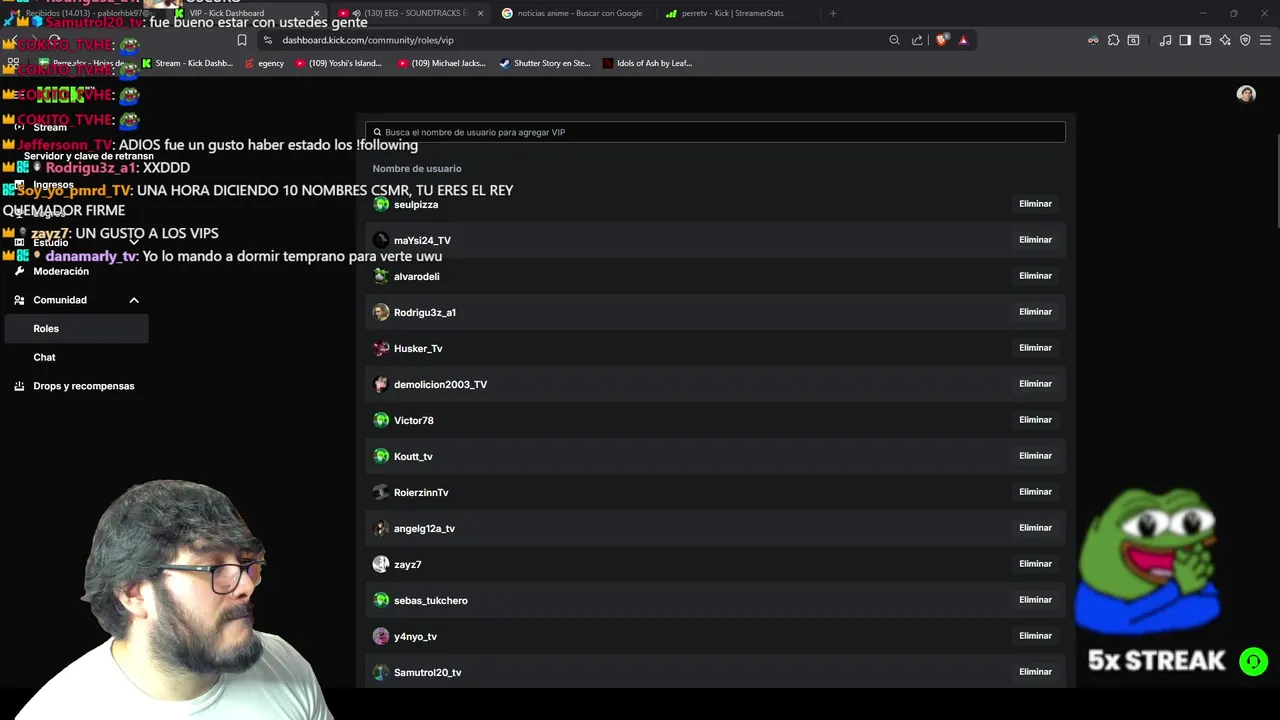Open Drops y recompensas section

pos(84,386)
